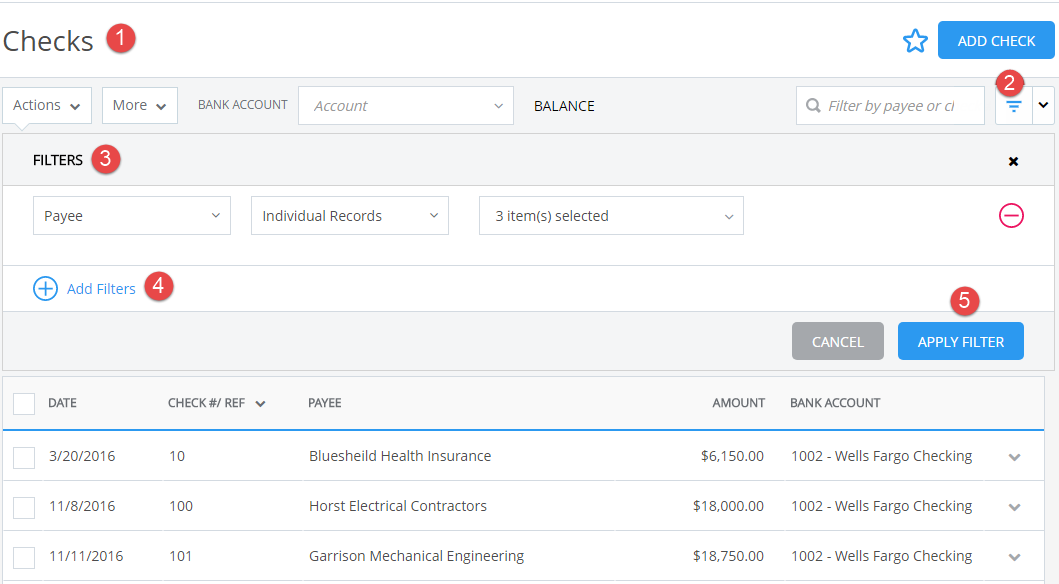Click the filter funnel icon button
The image size is (1059, 584).
(x=1014, y=106)
